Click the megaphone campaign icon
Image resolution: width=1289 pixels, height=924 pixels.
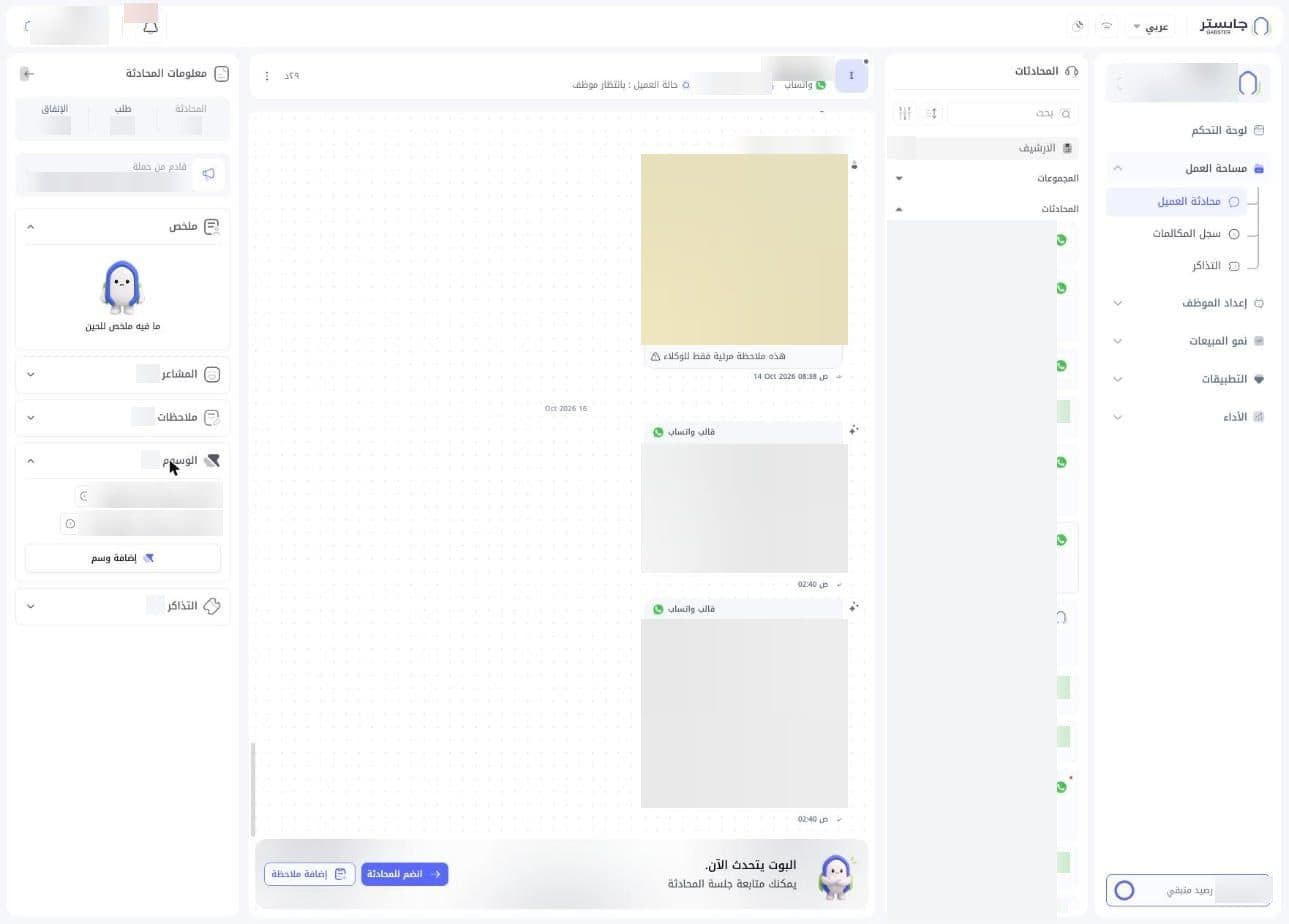[x=208, y=174]
